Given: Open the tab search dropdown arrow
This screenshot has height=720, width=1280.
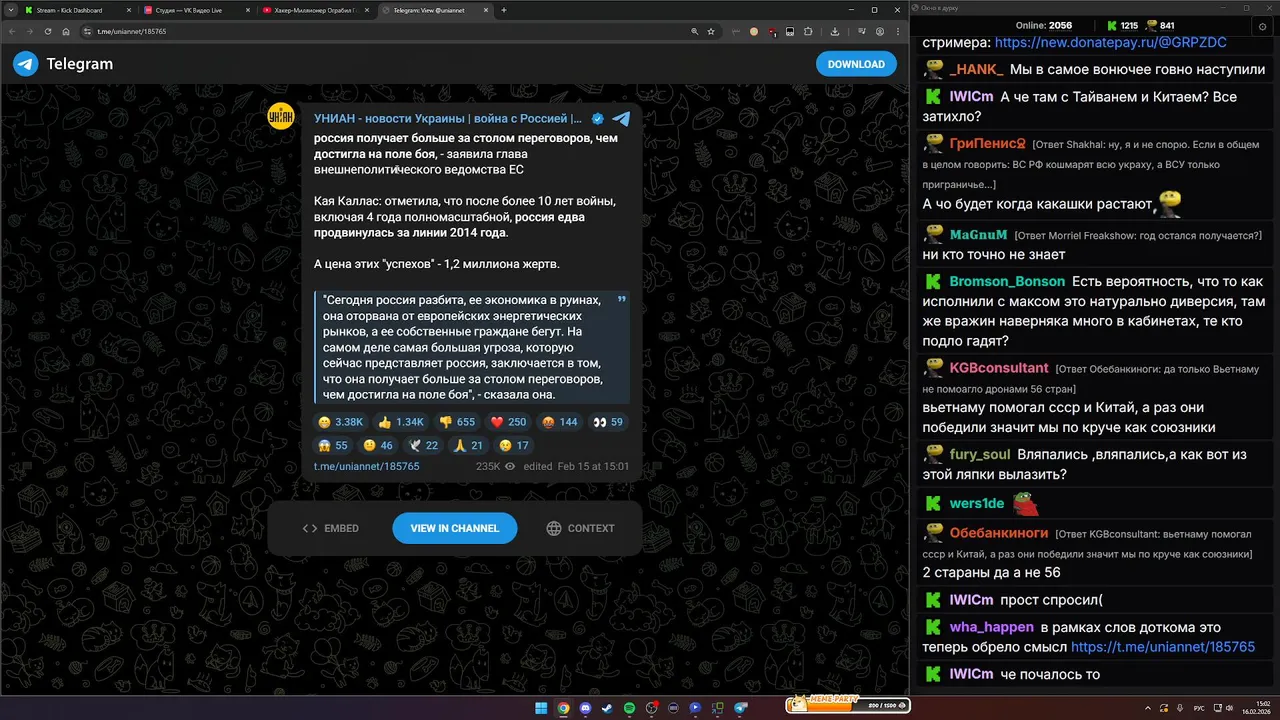Looking at the screenshot, I should pyautogui.click(x=9, y=10).
